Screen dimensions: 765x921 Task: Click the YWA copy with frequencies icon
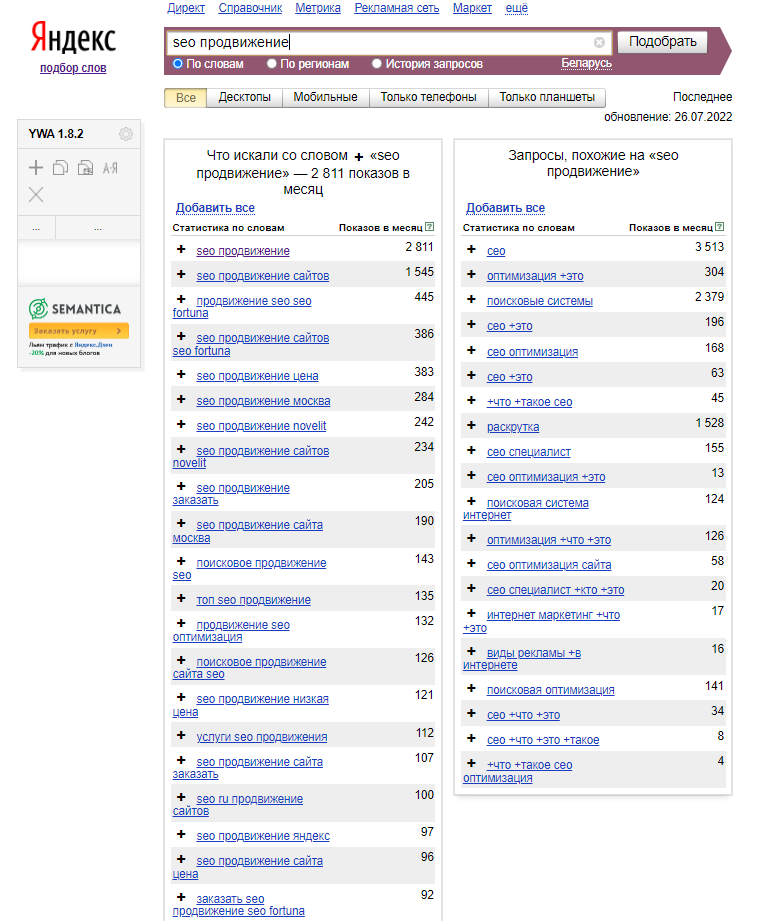point(85,168)
